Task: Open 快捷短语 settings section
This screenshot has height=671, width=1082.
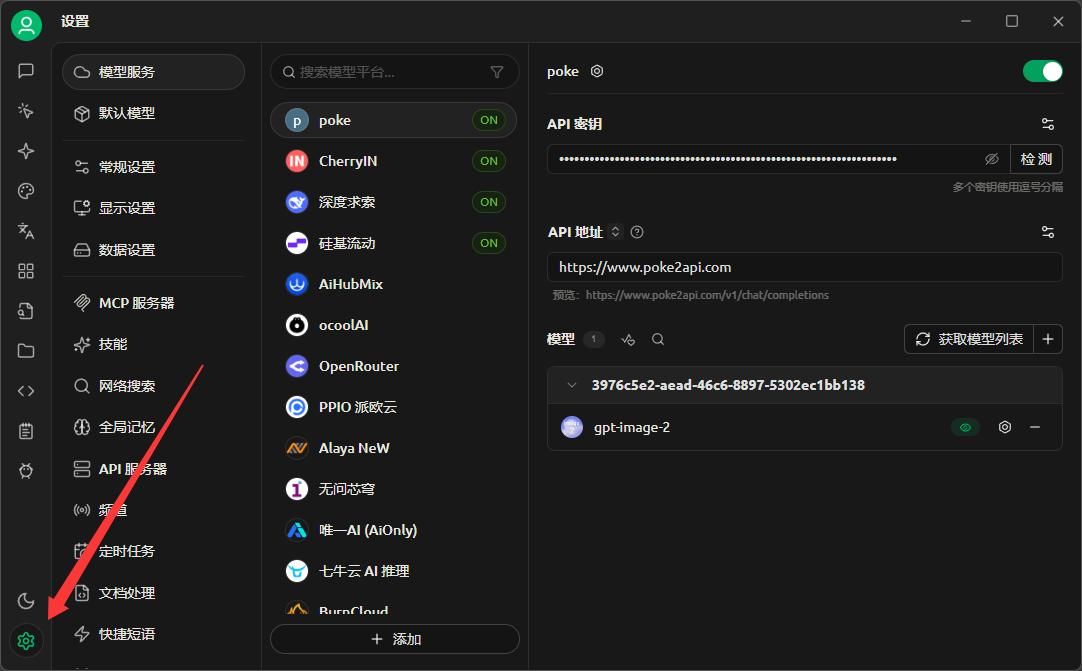Action: 153,634
